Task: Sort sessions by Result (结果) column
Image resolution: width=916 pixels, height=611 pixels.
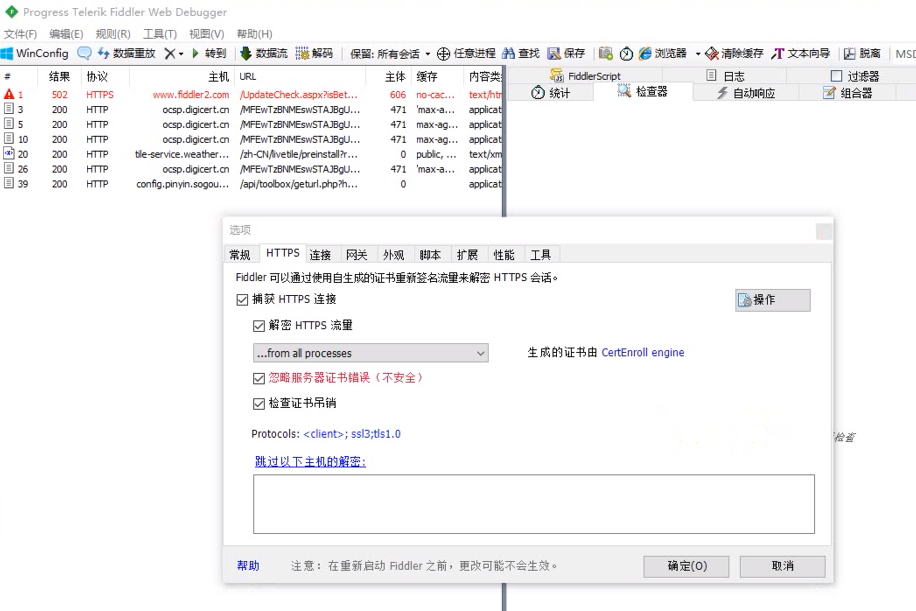Action: point(59,77)
